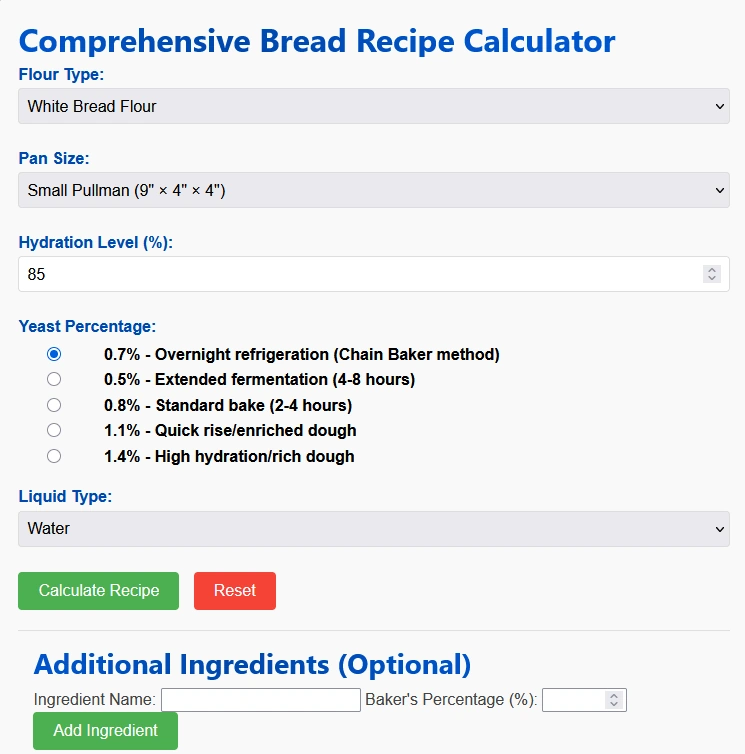This screenshot has width=745, height=754.
Task: Choose 0.8% standard bake yeast option
Action: click(54, 405)
